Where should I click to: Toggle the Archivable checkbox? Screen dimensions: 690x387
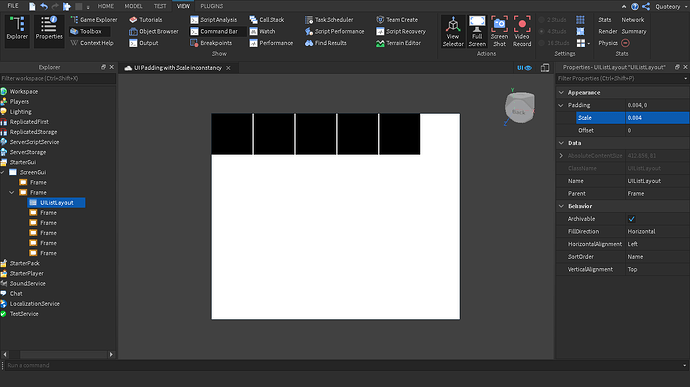(631, 219)
